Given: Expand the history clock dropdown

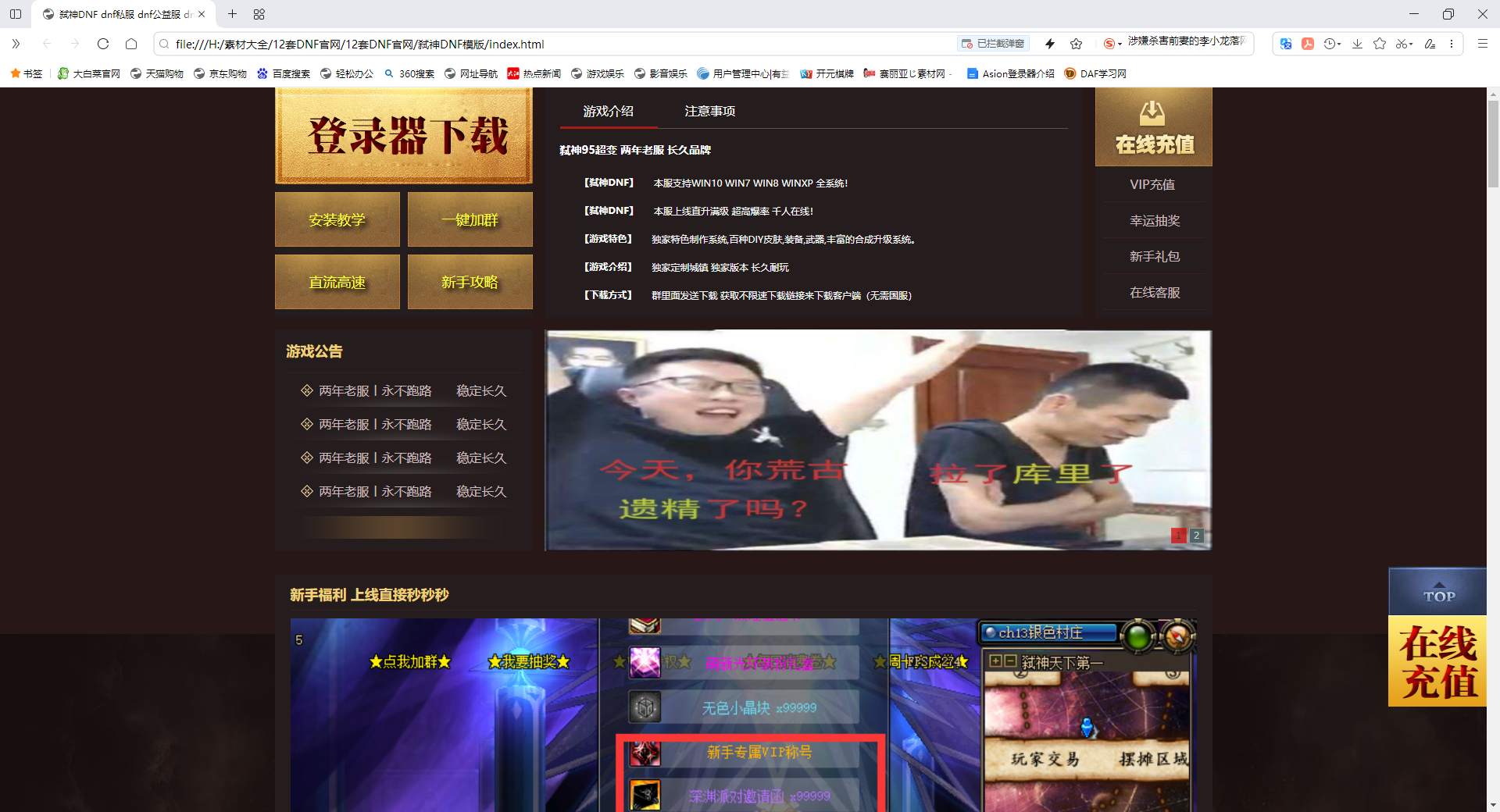Looking at the screenshot, I should (x=1332, y=44).
